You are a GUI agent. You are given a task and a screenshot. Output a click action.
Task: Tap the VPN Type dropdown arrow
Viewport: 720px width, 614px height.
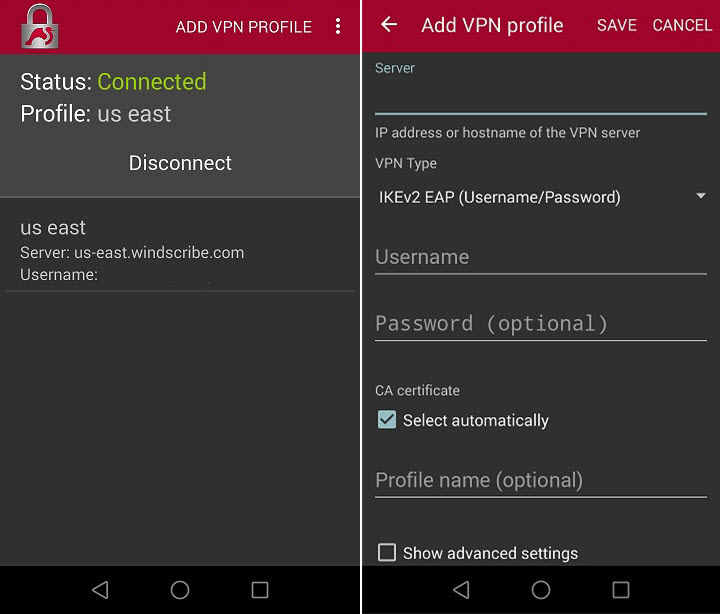(x=700, y=196)
